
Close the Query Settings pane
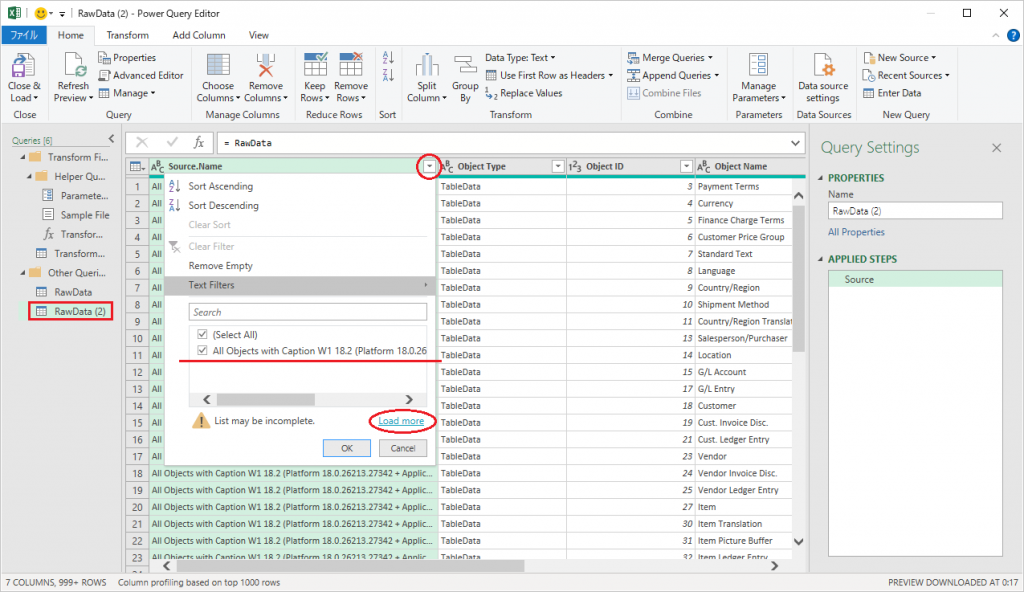997,148
